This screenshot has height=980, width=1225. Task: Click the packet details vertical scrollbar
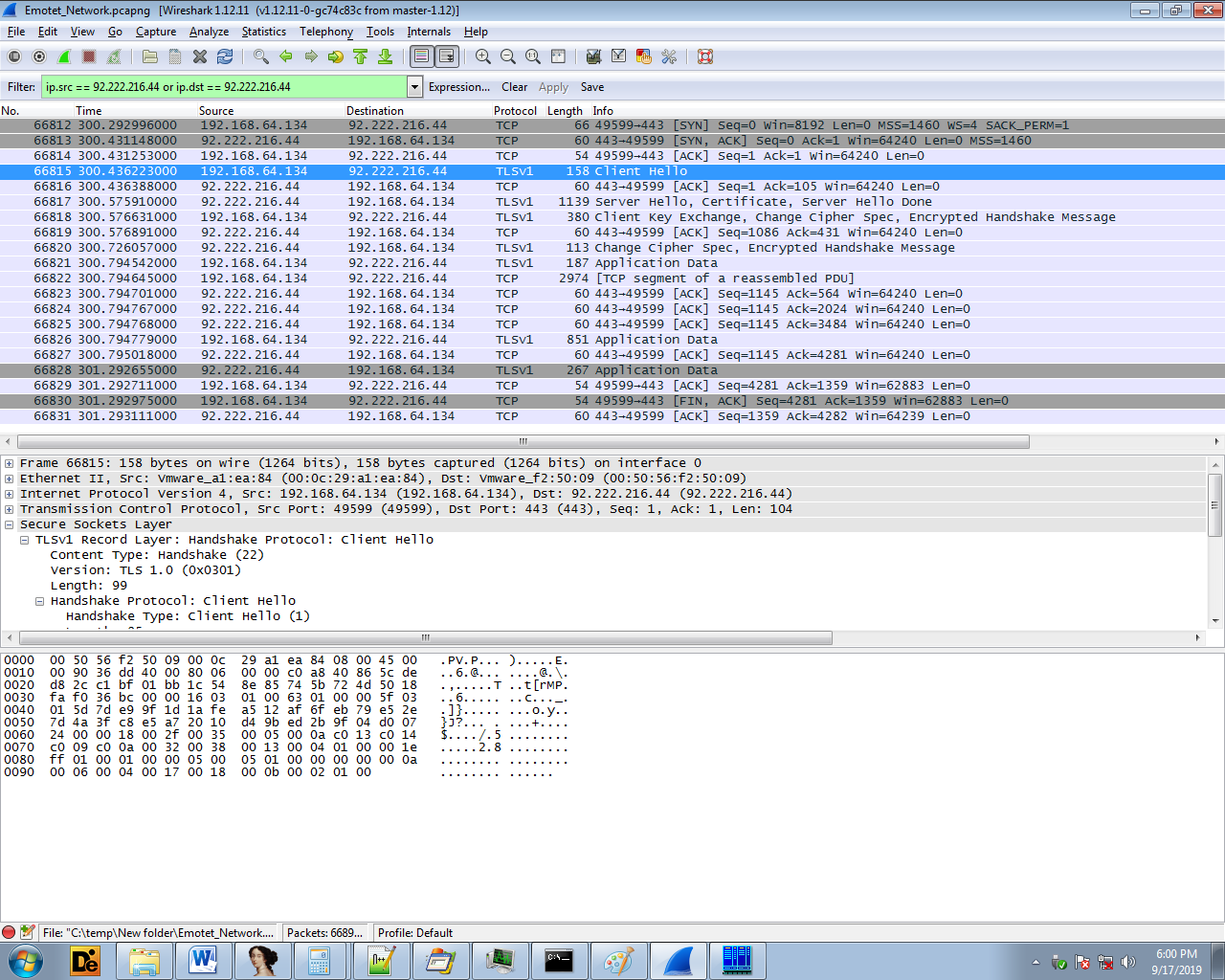[x=1215, y=504]
